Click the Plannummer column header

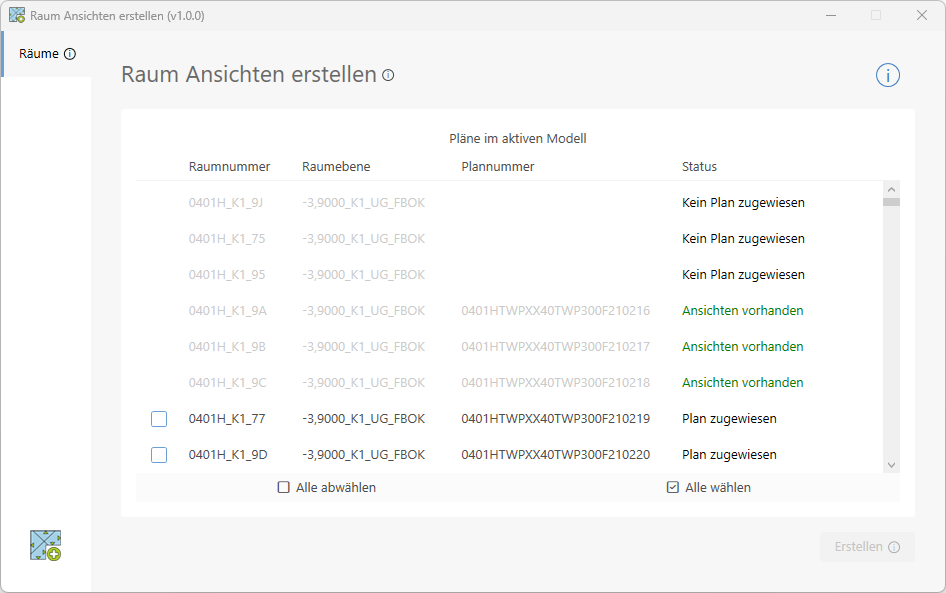coord(497,167)
